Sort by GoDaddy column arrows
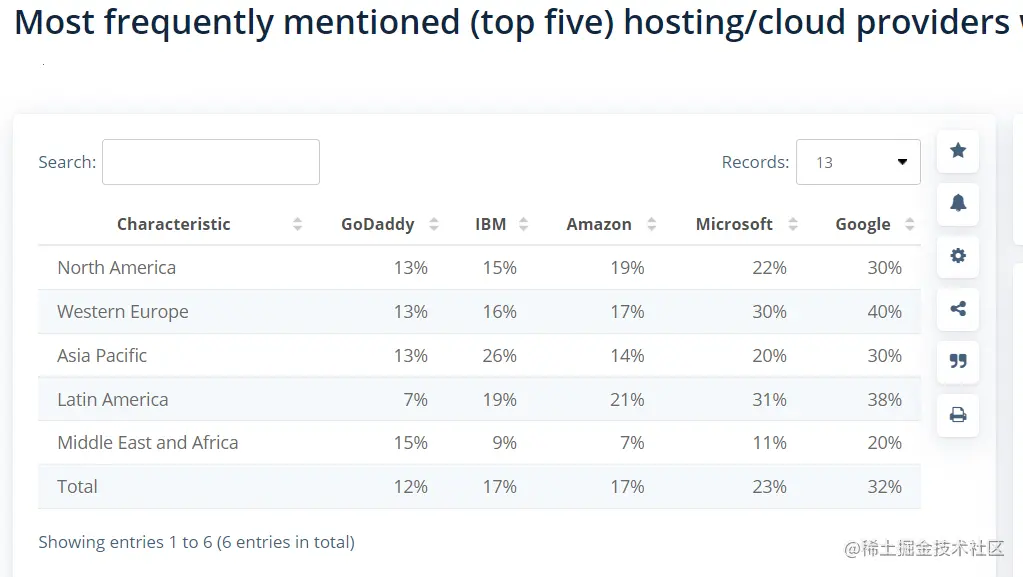Screen dimensions: 1023x577 [434, 224]
